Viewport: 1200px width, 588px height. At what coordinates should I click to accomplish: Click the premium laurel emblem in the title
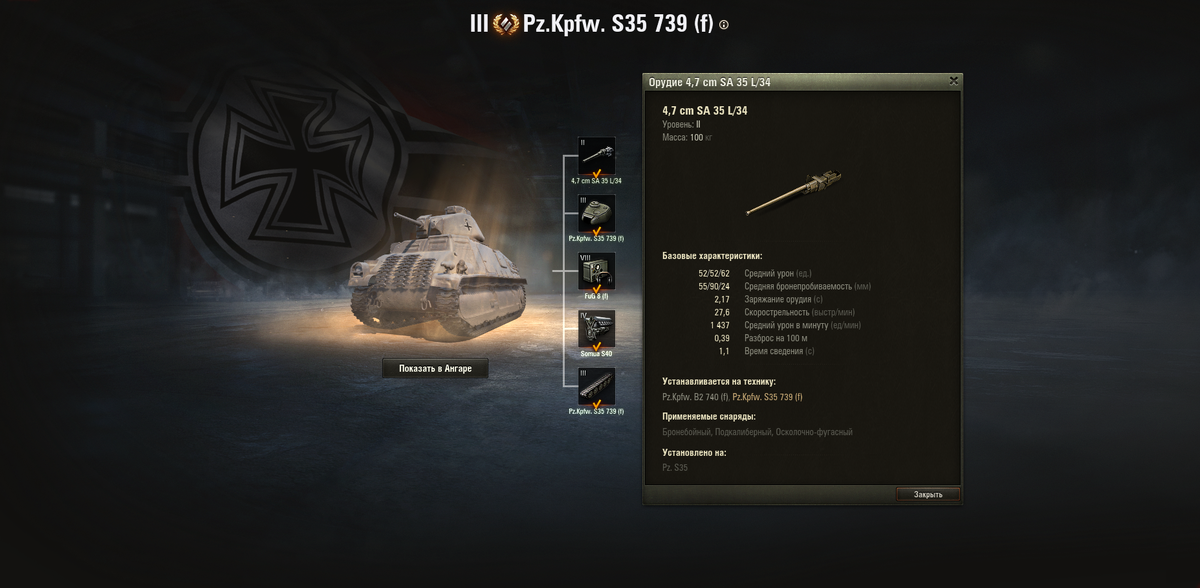(x=506, y=24)
